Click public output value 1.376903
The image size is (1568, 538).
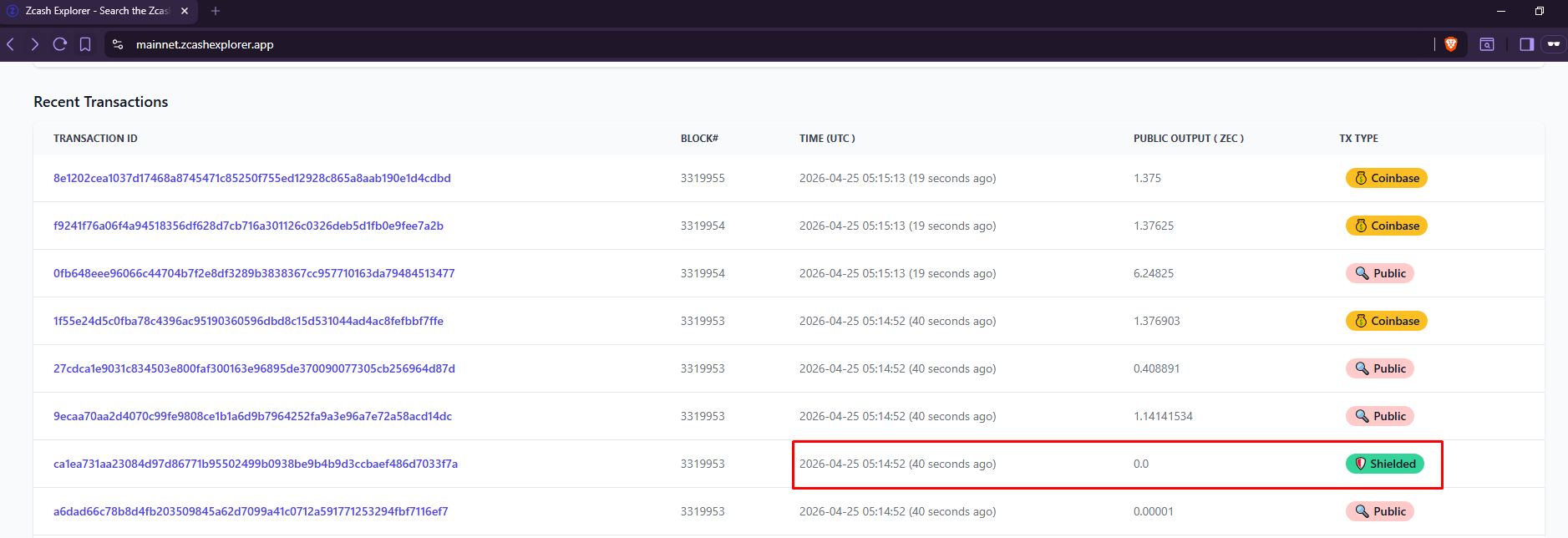[x=1156, y=321]
